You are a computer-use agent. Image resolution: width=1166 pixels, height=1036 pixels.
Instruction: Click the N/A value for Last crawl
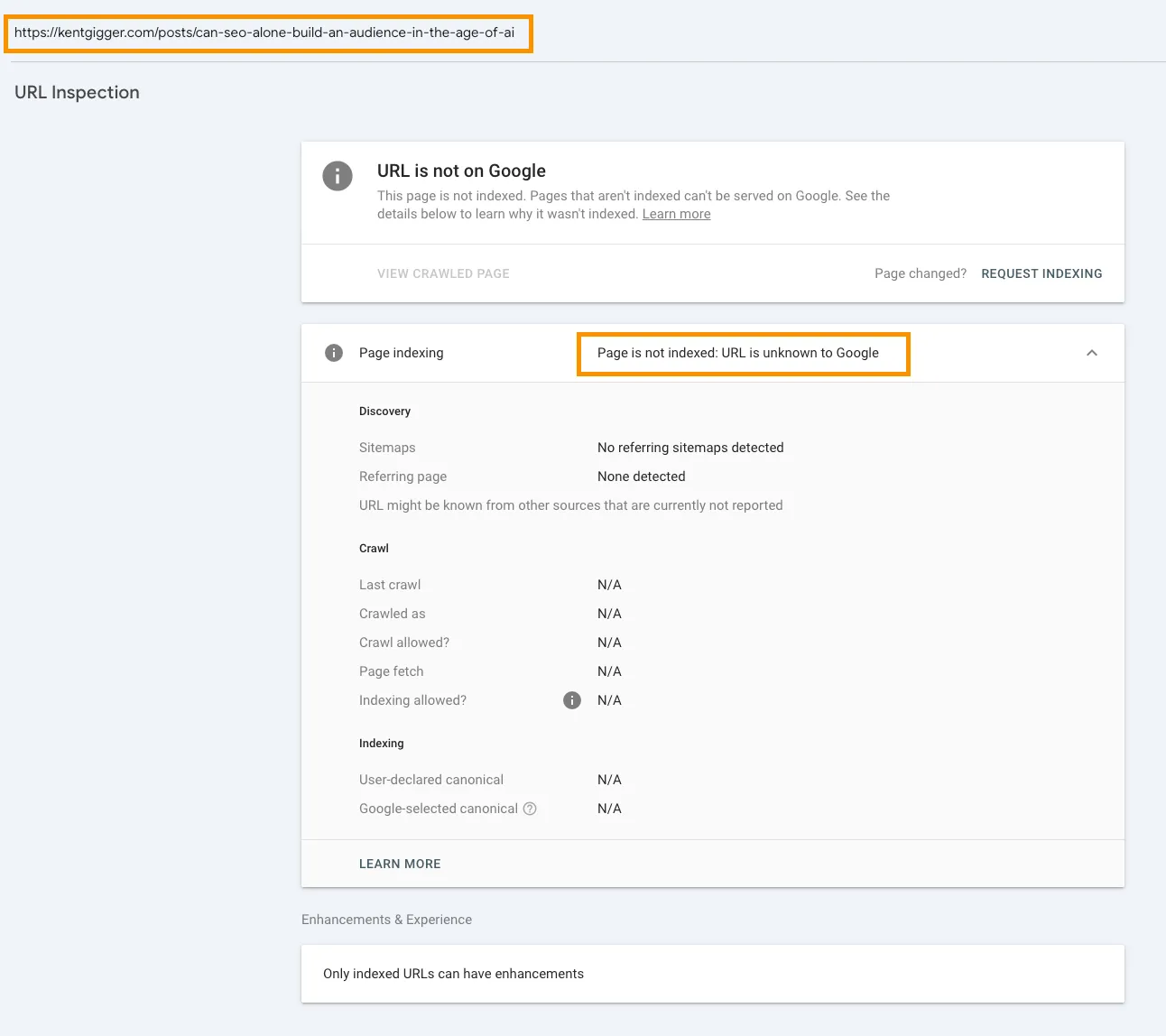tap(609, 585)
